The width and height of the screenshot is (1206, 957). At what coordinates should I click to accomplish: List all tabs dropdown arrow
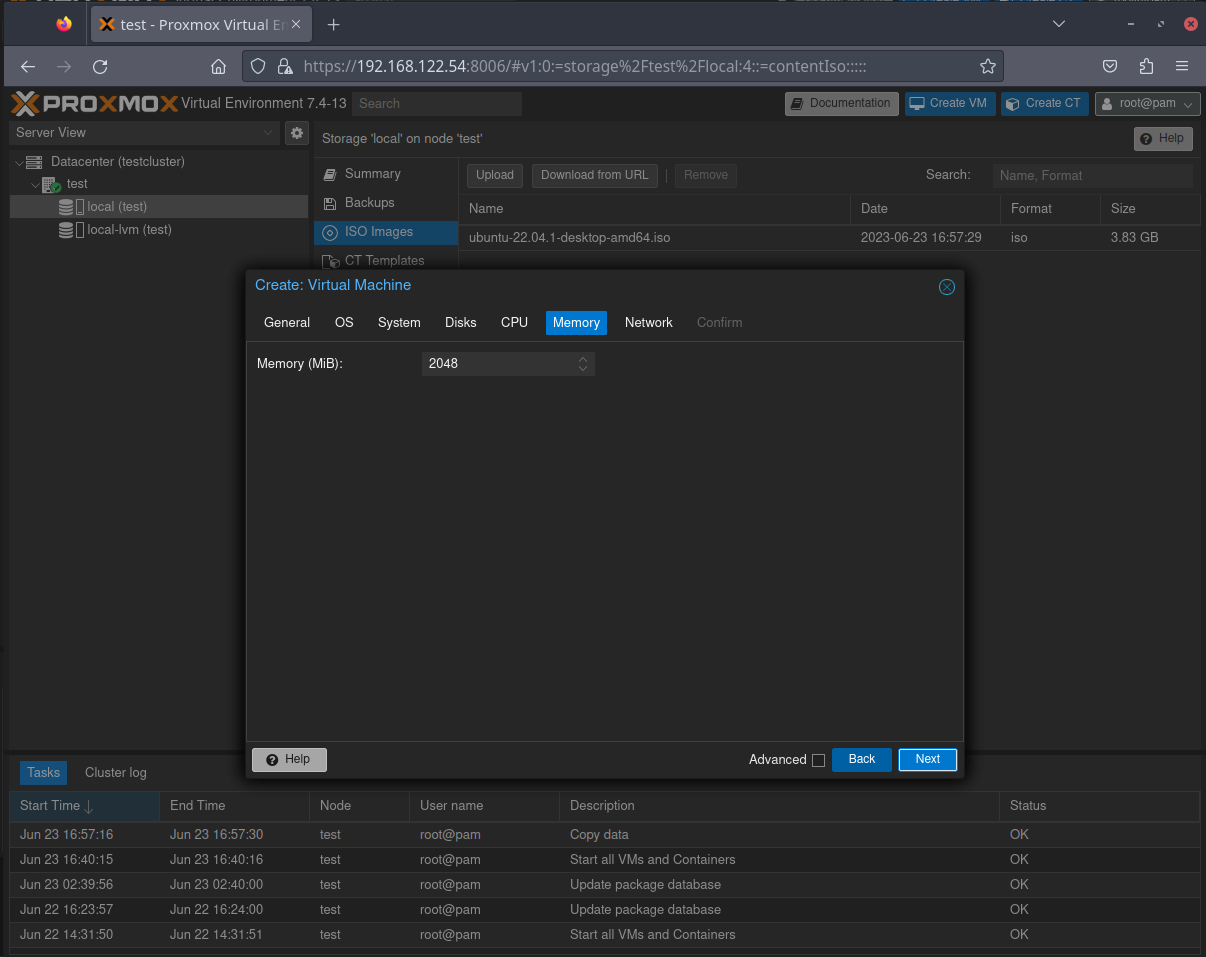(x=1059, y=24)
